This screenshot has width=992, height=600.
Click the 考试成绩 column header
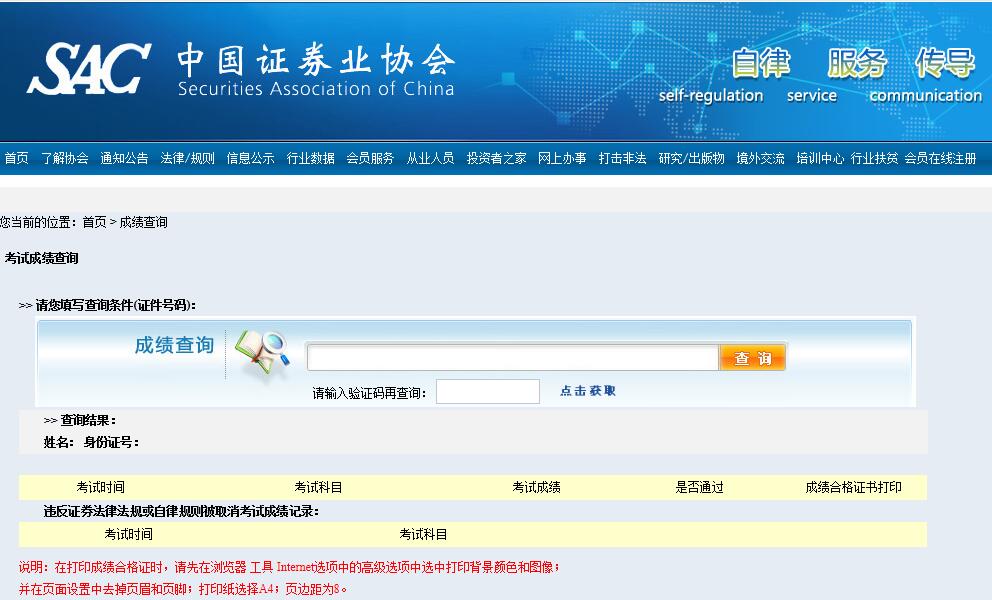coord(536,487)
